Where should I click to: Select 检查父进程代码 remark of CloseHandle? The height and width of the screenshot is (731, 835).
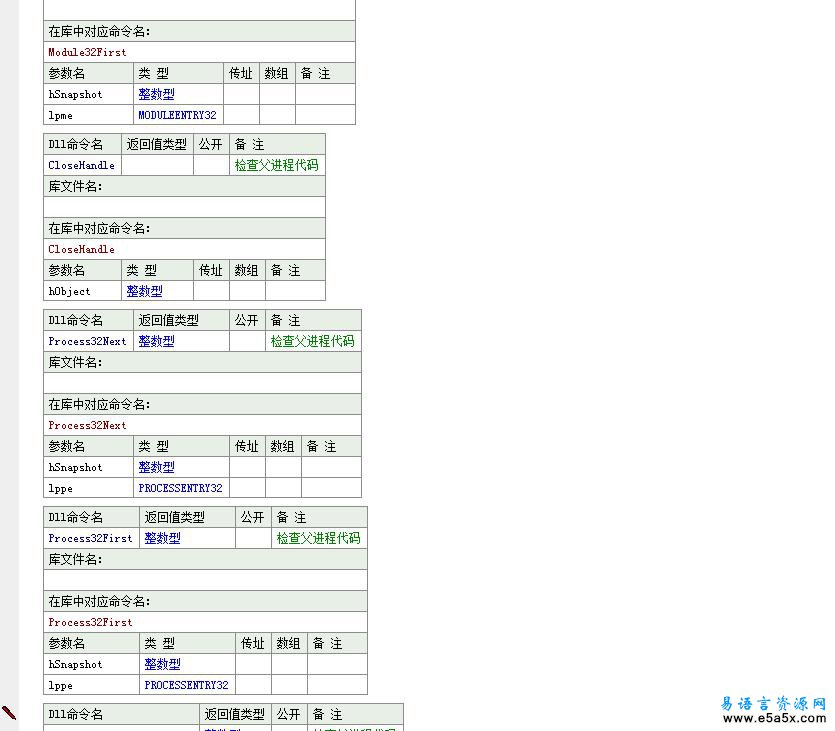pyautogui.click(x=276, y=165)
